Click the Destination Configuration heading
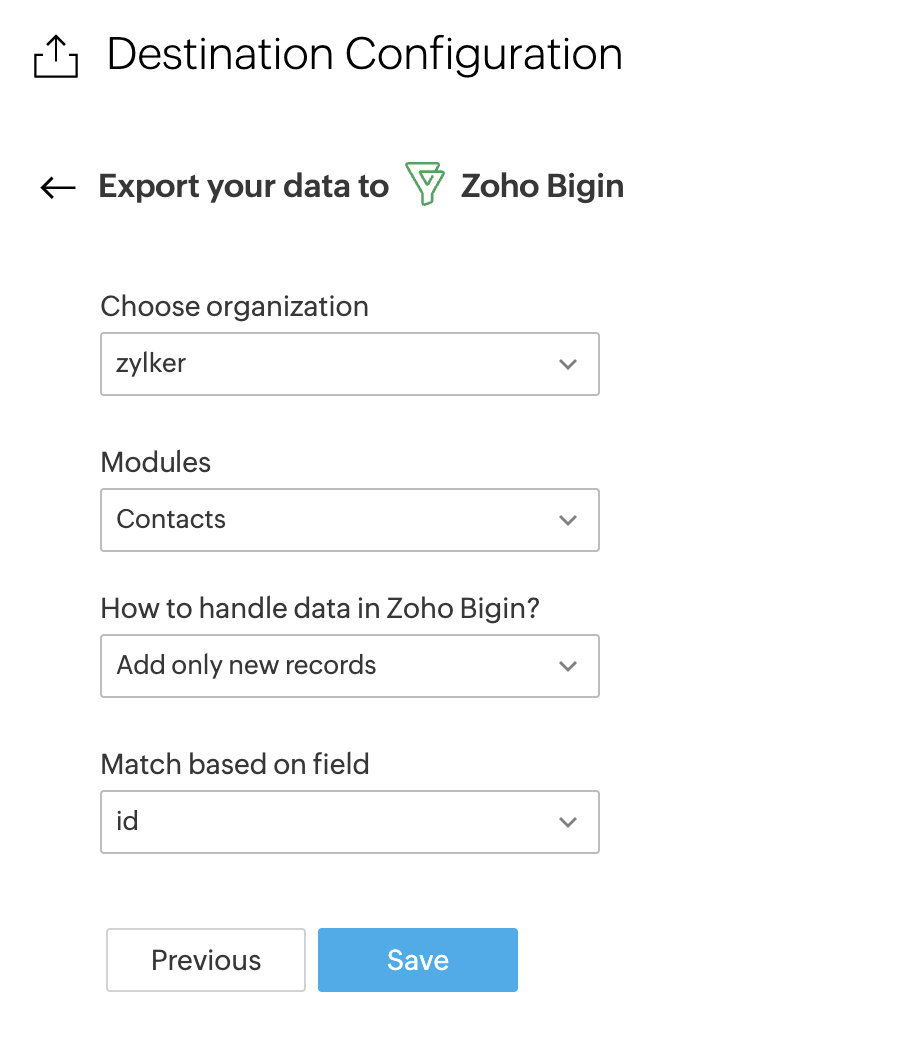Image resolution: width=898 pixels, height=1052 pixels. pos(364,54)
